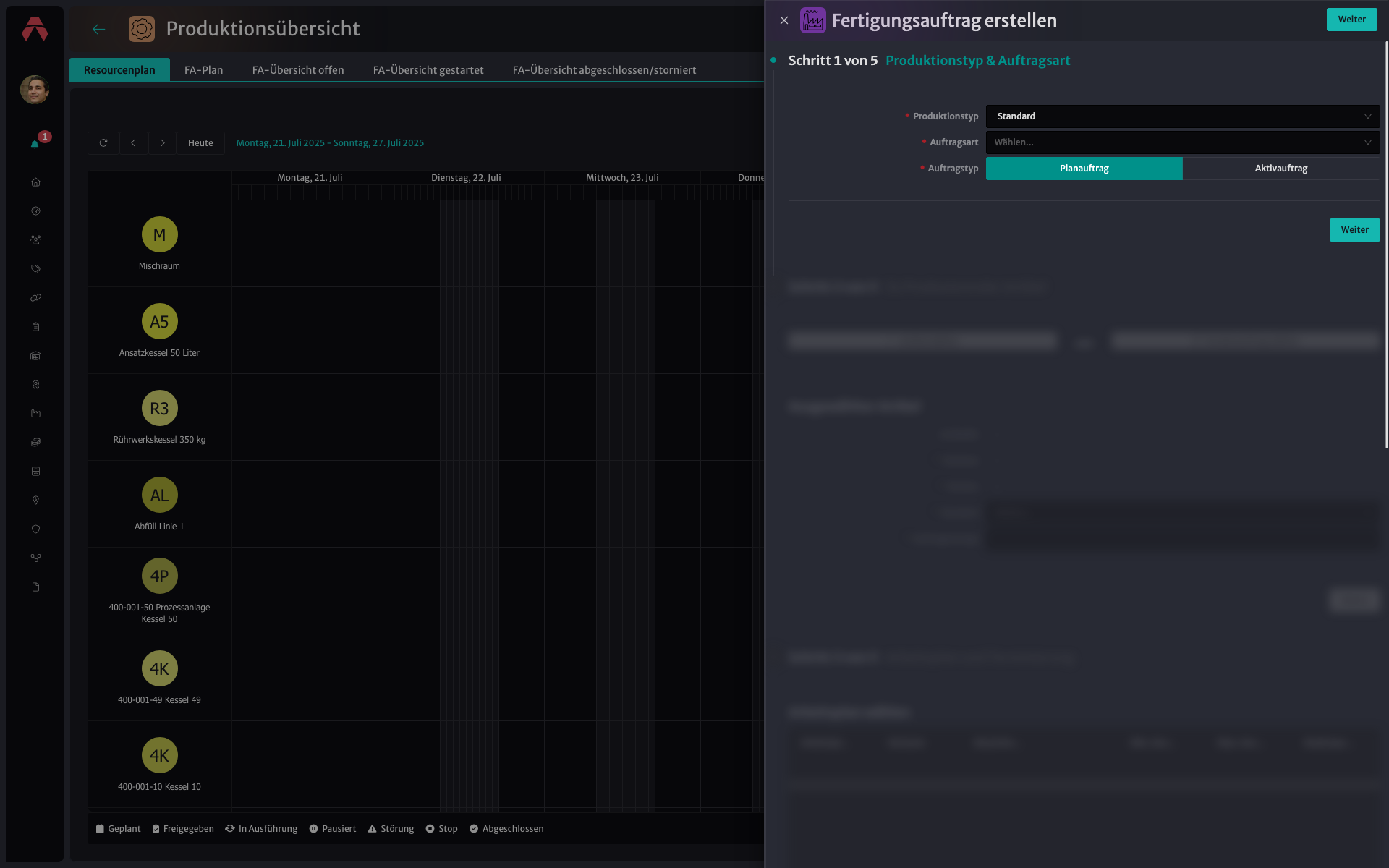
Task: Open the light bulb icon in sidebar
Action: (35, 501)
